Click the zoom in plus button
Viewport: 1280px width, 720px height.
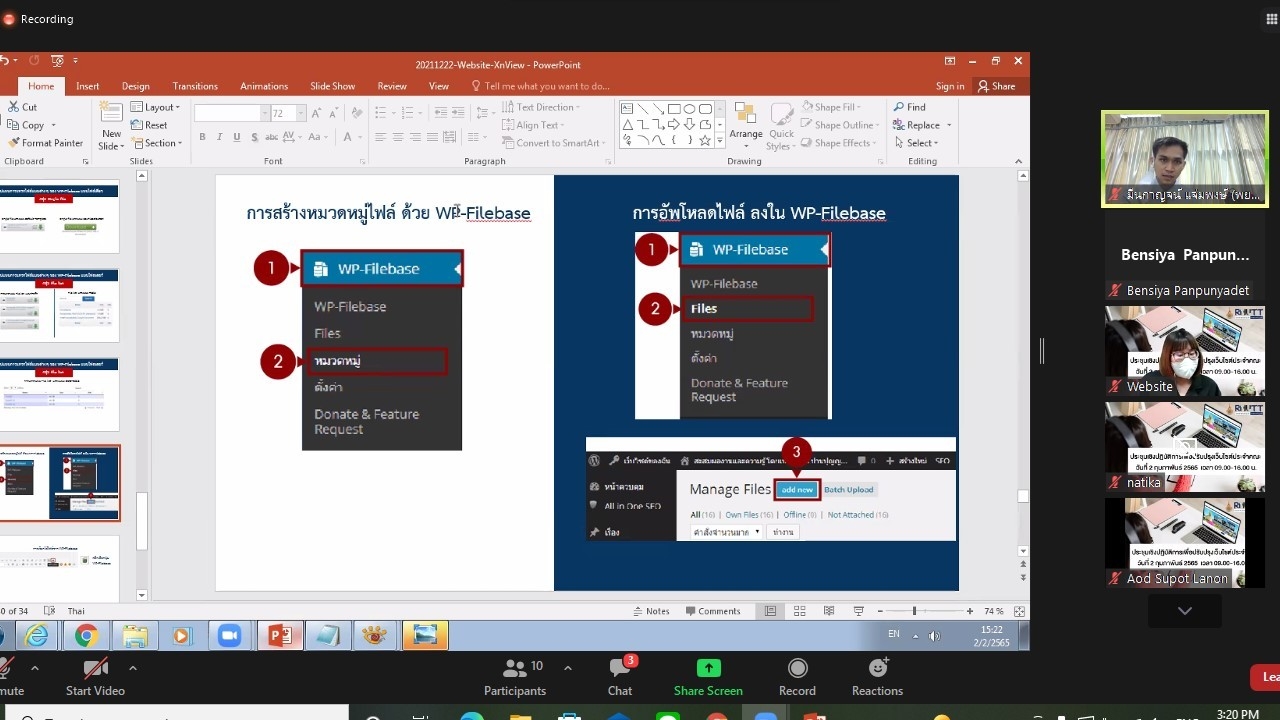[x=970, y=611]
